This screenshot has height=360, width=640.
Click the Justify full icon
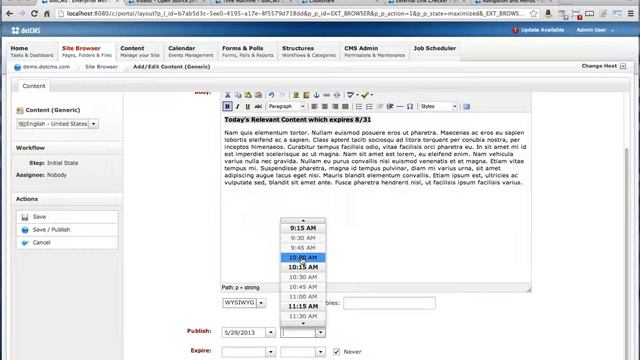[x=345, y=107]
